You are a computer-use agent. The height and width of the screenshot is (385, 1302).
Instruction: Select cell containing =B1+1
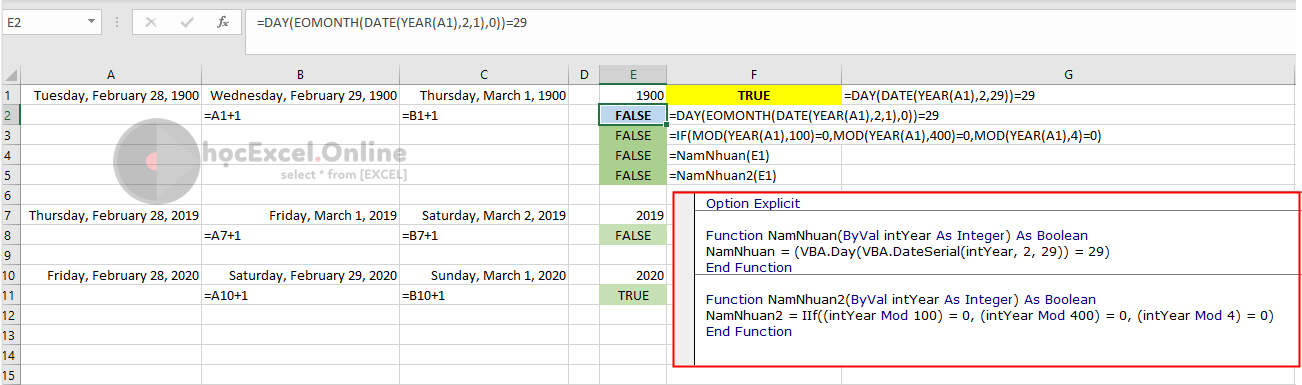(483, 116)
